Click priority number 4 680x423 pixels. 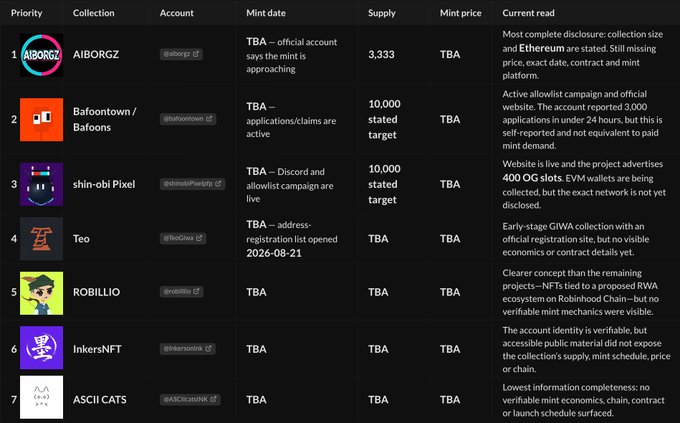tap(14, 239)
